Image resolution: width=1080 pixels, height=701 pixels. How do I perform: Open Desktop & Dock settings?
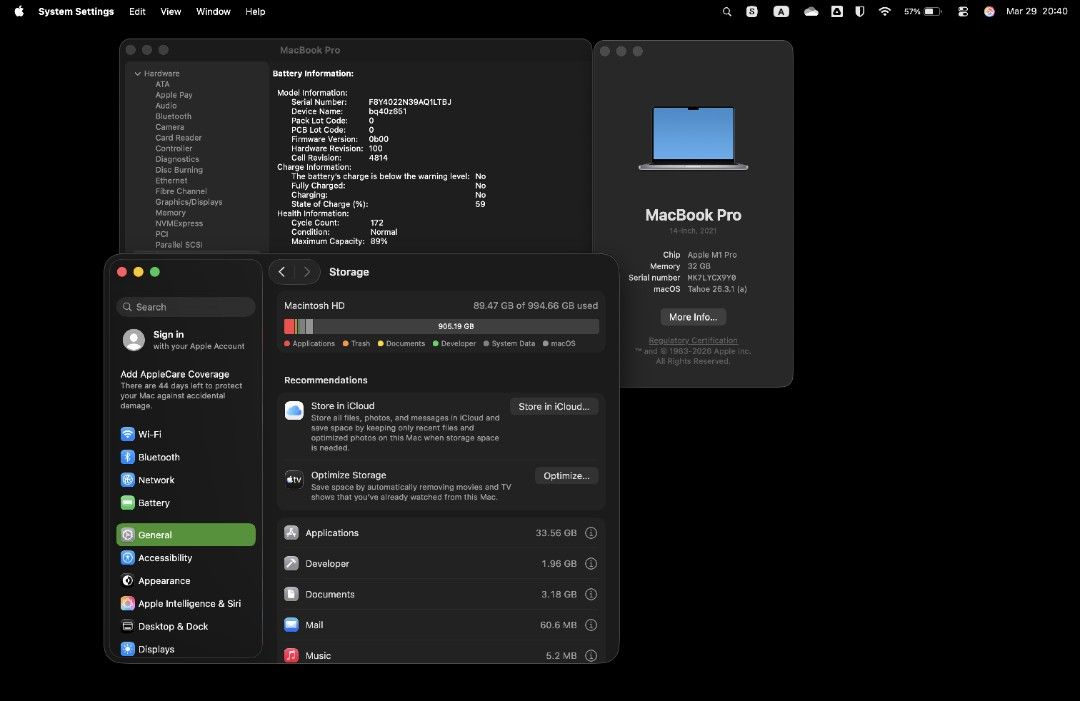[x=186, y=626]
